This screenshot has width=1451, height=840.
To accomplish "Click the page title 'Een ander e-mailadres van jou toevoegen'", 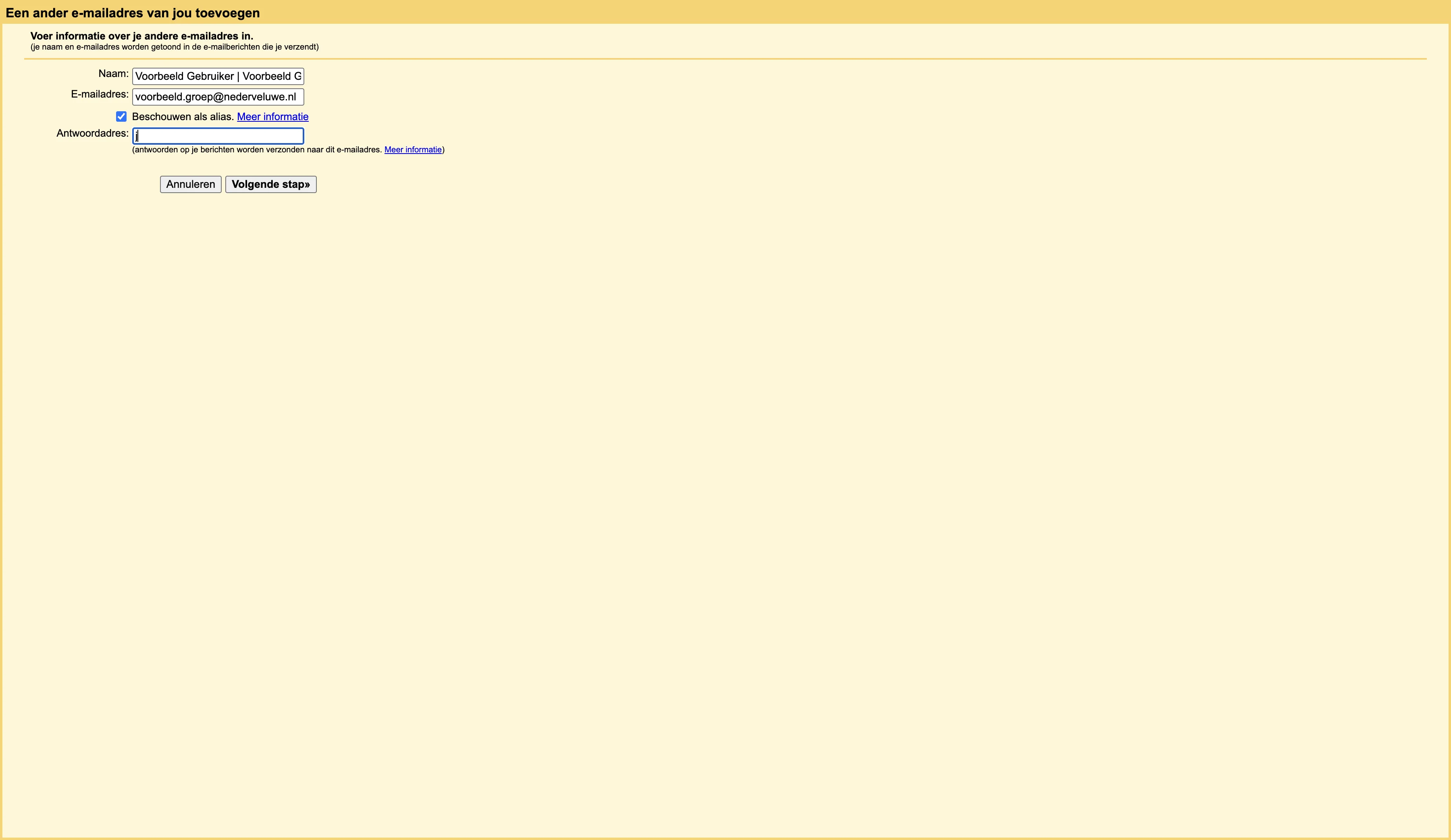I will pyautogui.click(x=133, y=12).
